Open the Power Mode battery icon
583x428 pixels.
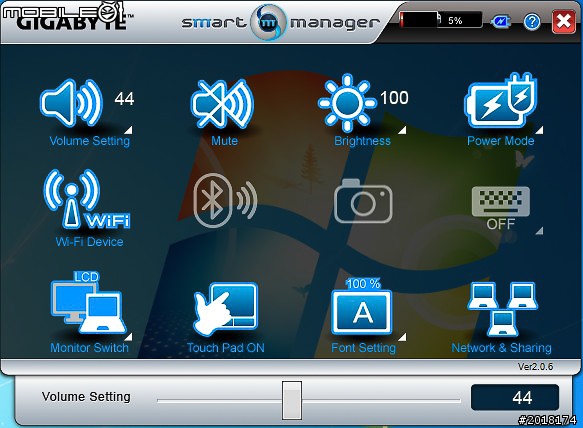[500, 100]
